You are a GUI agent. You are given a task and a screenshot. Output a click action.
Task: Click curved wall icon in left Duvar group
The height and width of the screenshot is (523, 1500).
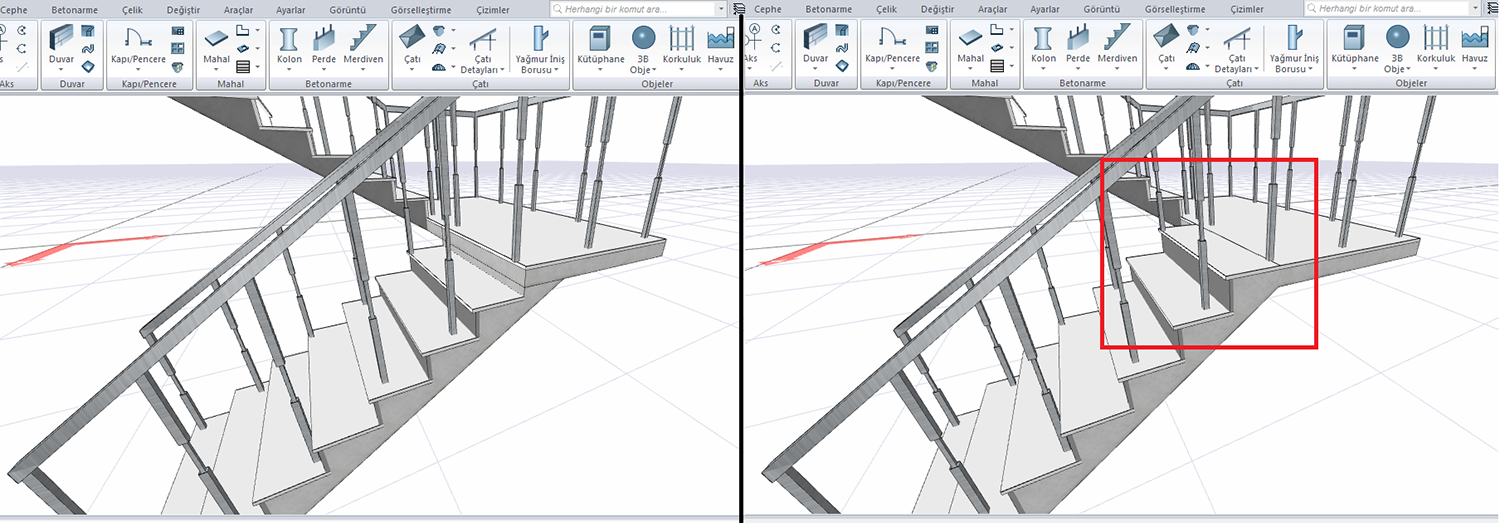click(x=88, y=48)
